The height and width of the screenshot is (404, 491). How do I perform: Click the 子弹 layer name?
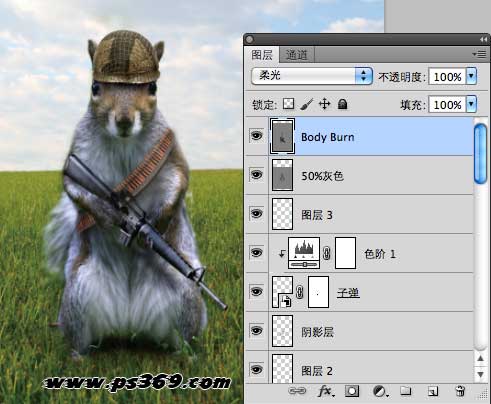click(348, 293)
